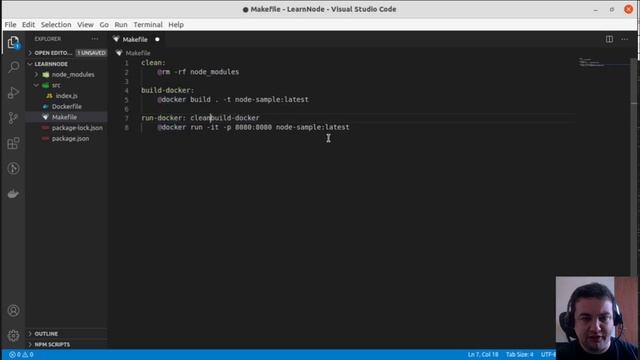Open the Search view icon
640x360 pixels.
click(x=13, y=67)
